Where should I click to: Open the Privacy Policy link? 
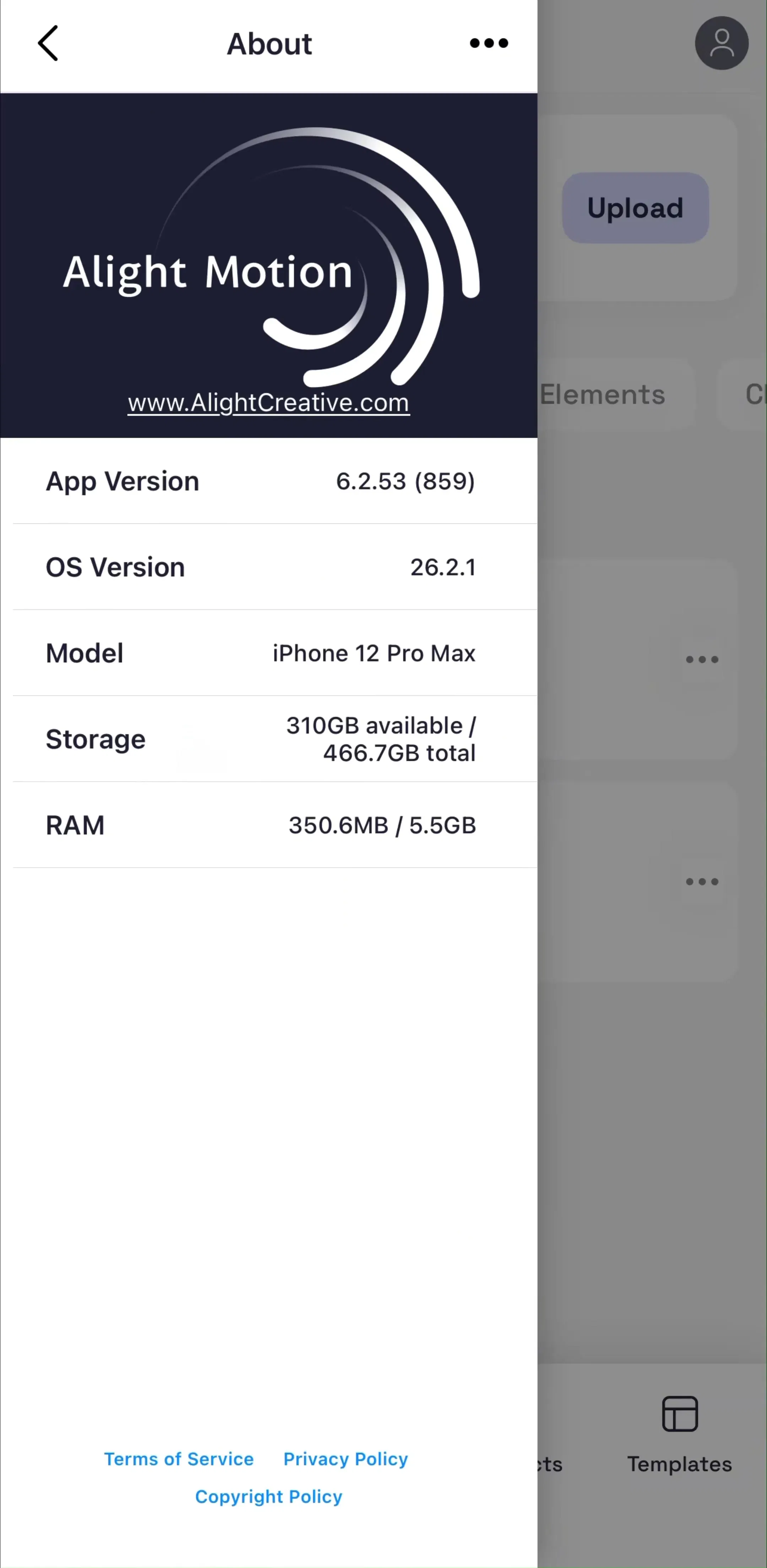[x=346, y=1459]
